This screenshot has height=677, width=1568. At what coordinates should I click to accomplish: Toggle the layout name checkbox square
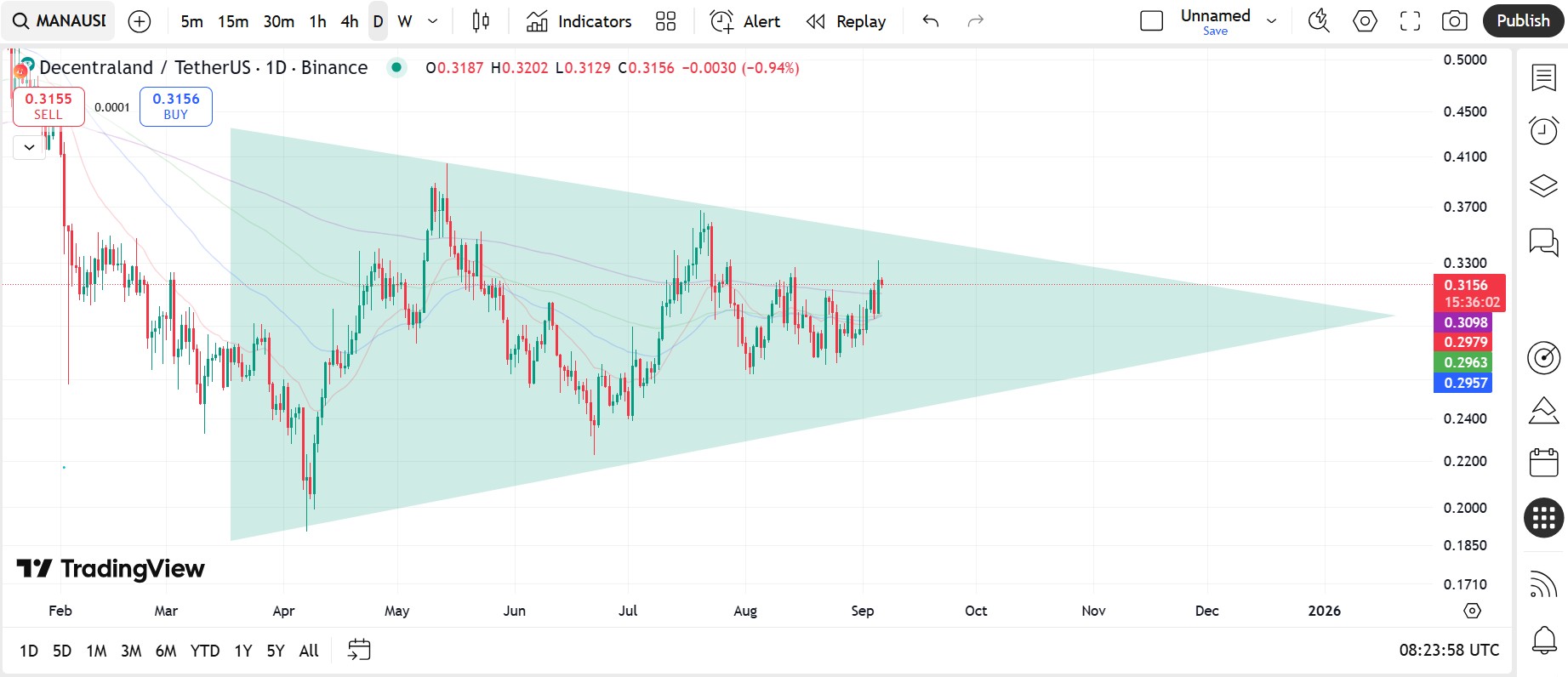tap(1151, 21)
